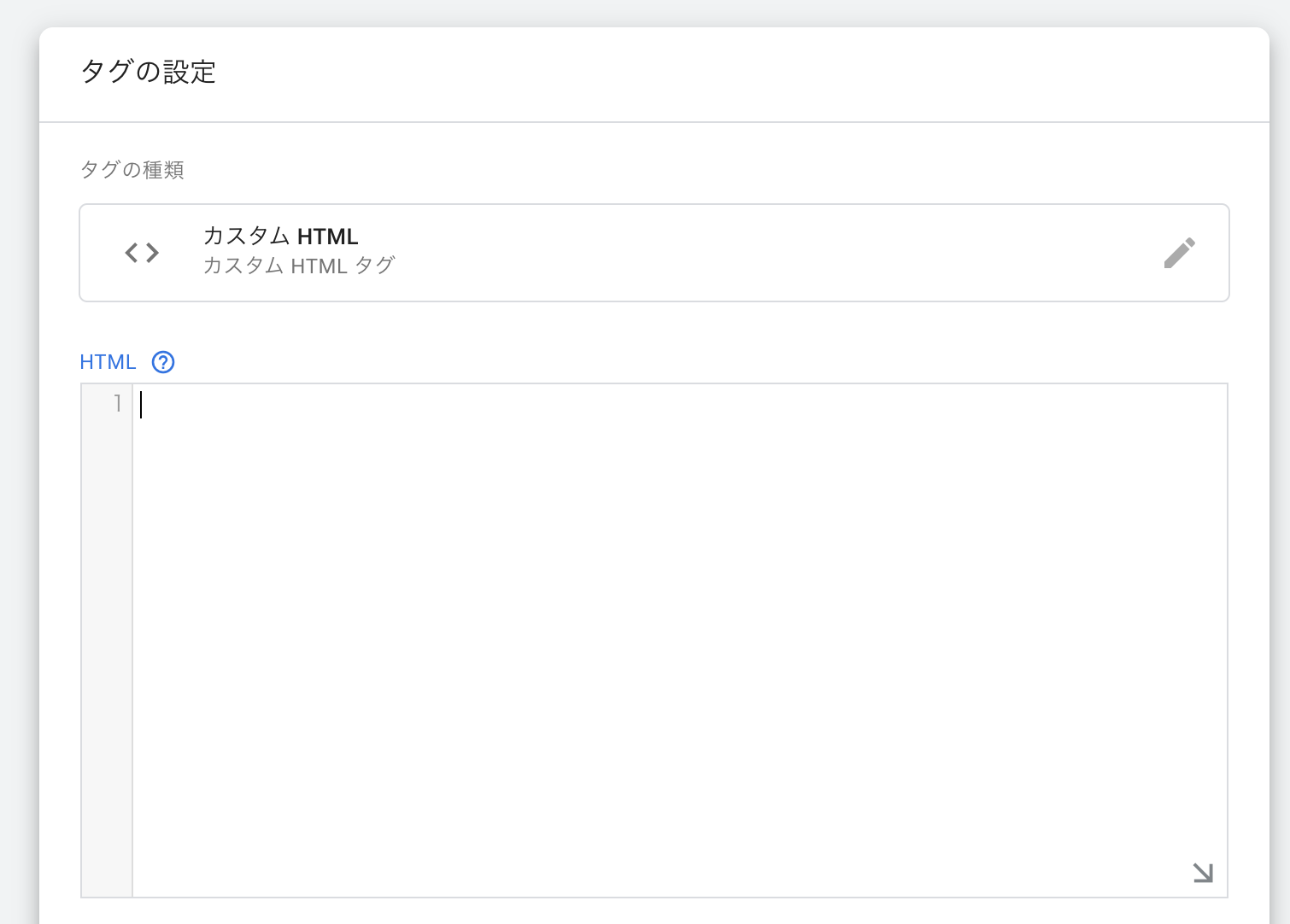
Task: Click blank header space right of タグの設定
Action: [726, 73]
